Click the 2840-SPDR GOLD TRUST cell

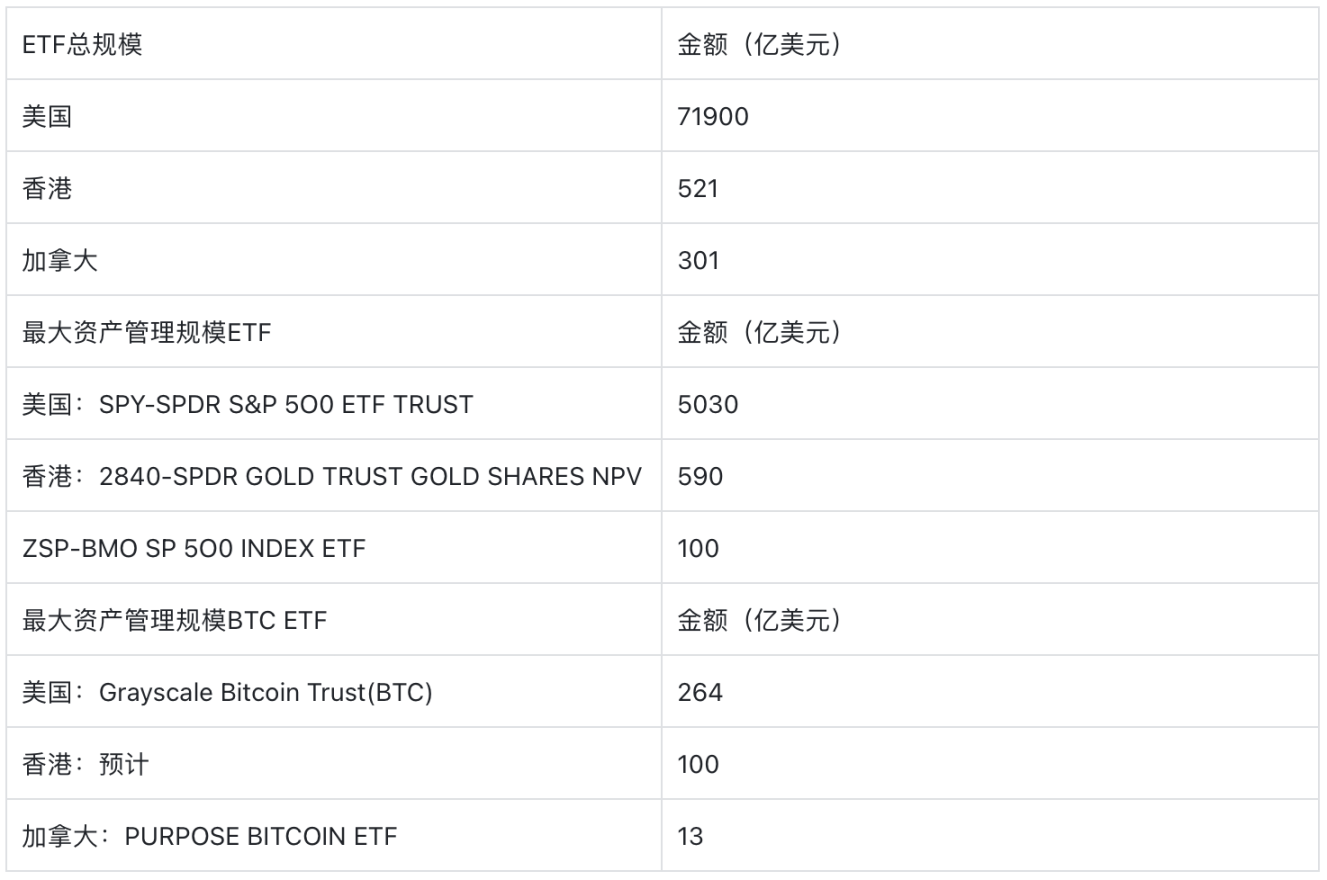point(331,477)
